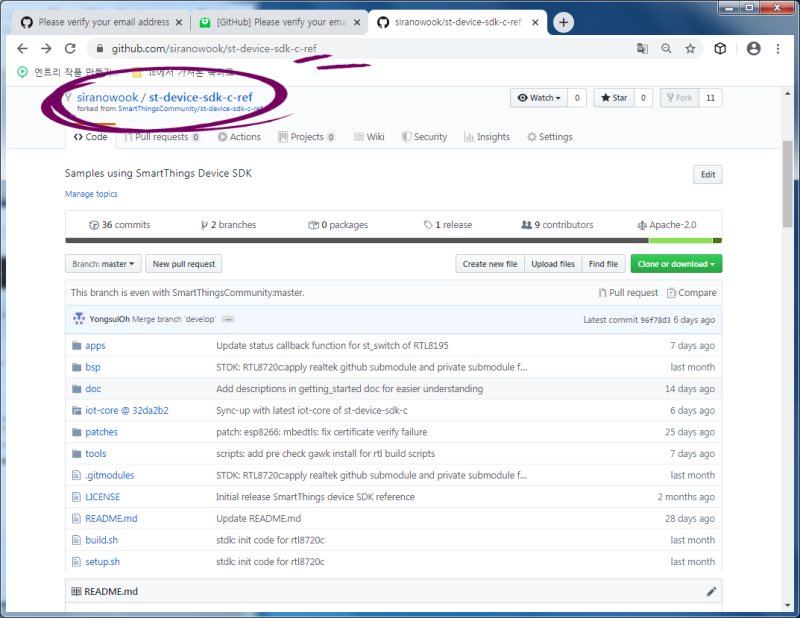This screenshot has height=618, width=800.
Task: Open the Chrome profile avatar icon
Action: [753, 48]
